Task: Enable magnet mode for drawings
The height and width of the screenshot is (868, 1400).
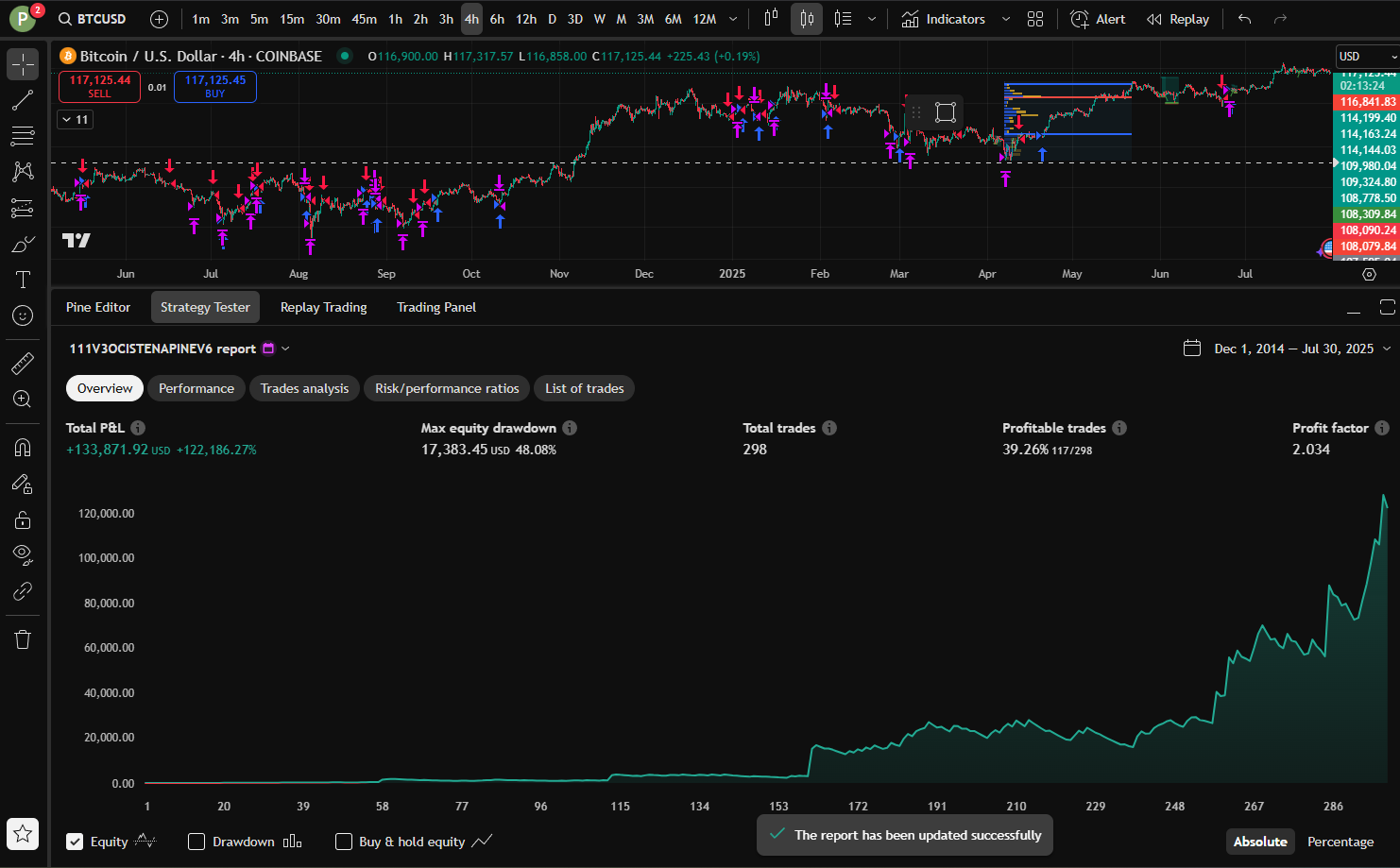Action: [x=23, y=447]
